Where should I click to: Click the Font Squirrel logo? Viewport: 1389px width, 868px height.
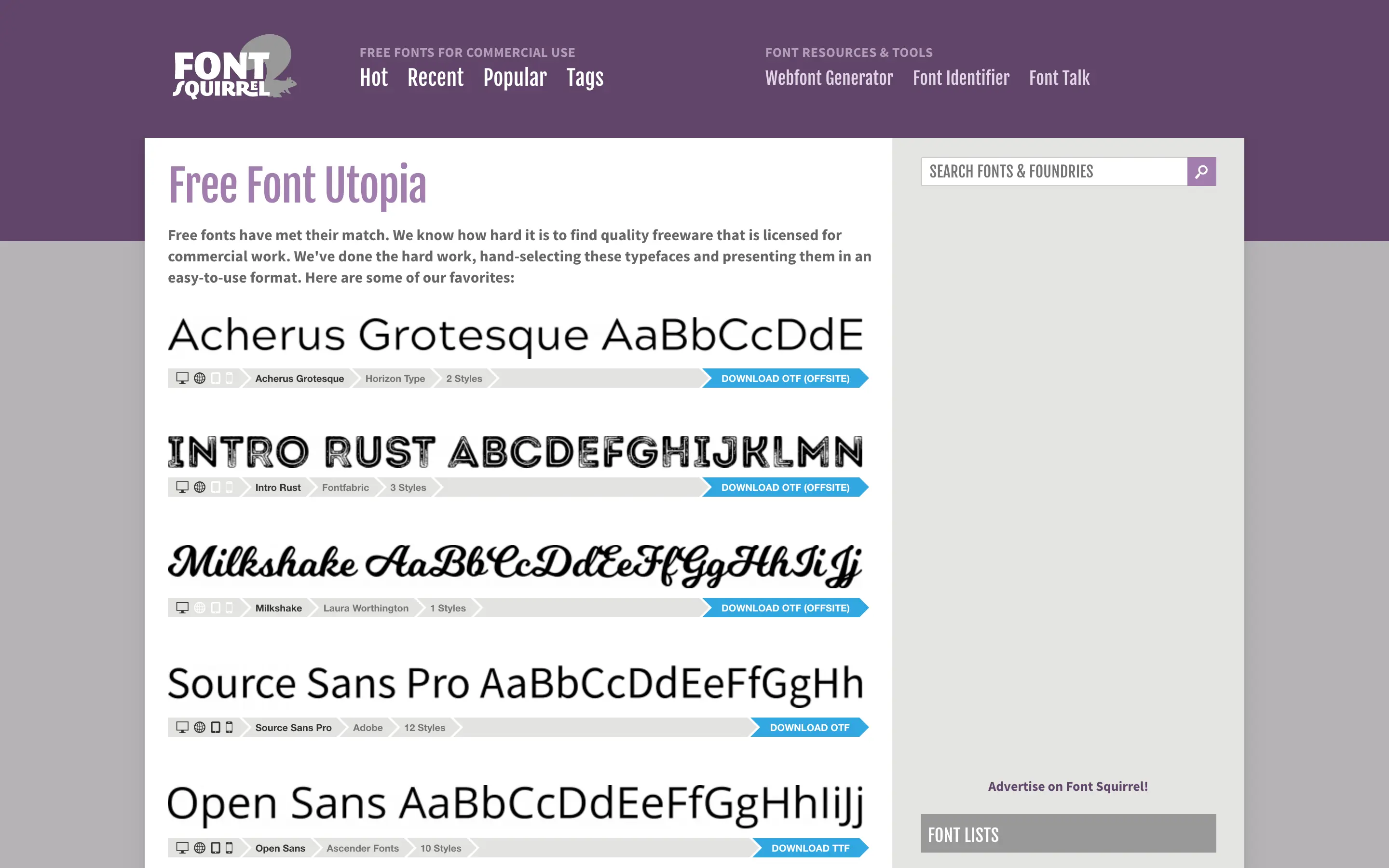(234, 67)
